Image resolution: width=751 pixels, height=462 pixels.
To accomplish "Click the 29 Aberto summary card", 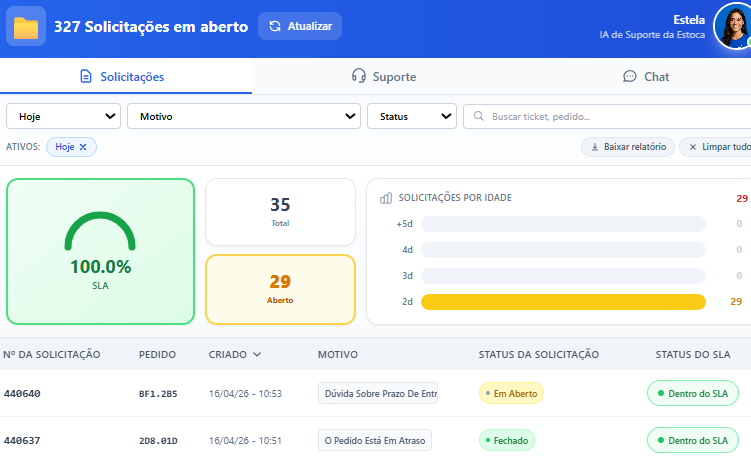I will (280, 289).
